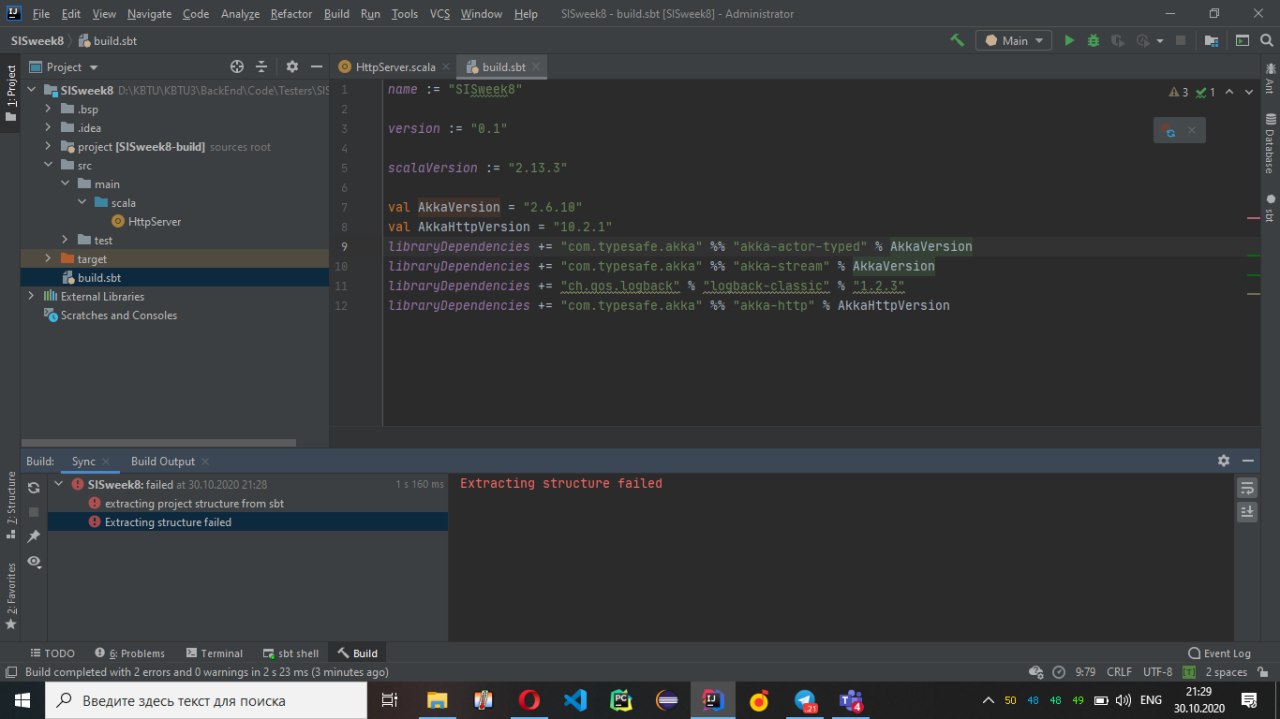This screenshot has height=719, width=1280.
Task: Open Build panel gear settings
Action: pyautogui.click(x=1224, y=461)
